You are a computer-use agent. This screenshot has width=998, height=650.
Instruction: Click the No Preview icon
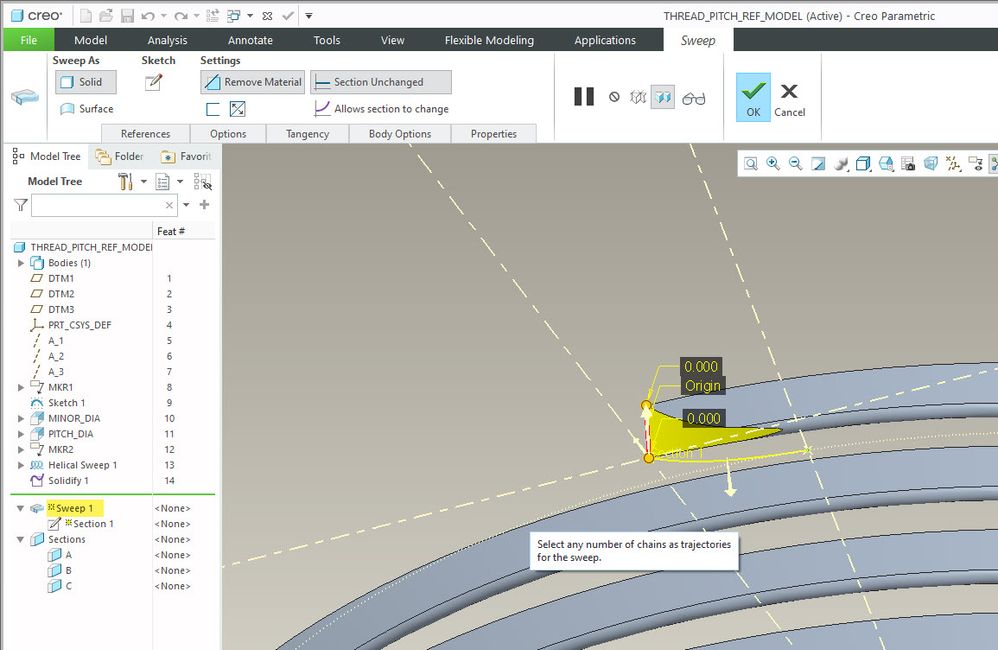614,97
